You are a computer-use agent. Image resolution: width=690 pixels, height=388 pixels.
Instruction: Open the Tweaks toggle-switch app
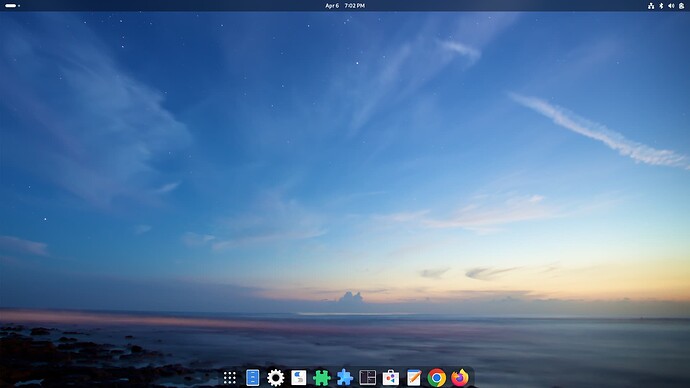(298, 377)
